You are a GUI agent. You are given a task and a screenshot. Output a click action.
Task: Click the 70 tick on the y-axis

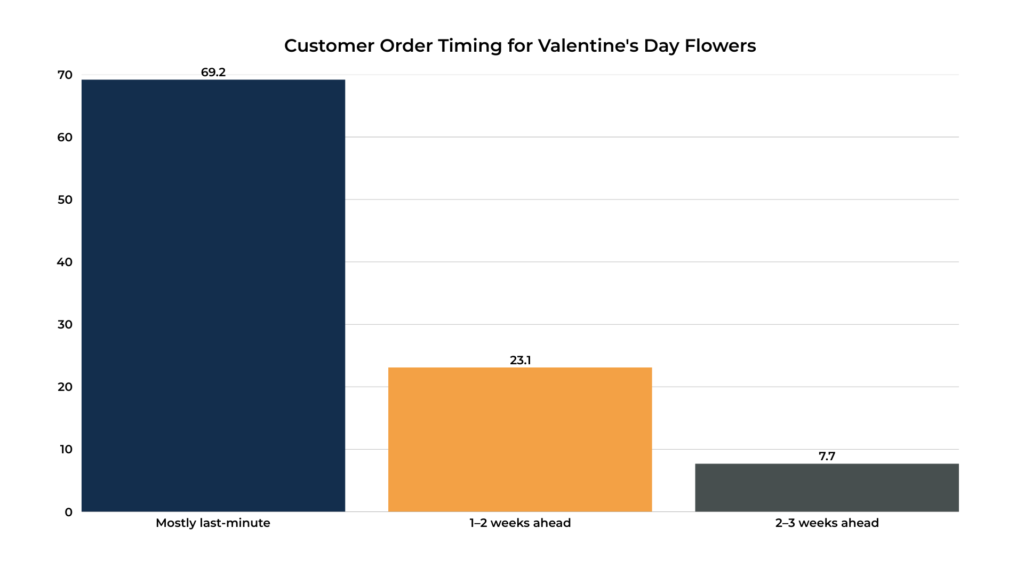tap(65, 75)
